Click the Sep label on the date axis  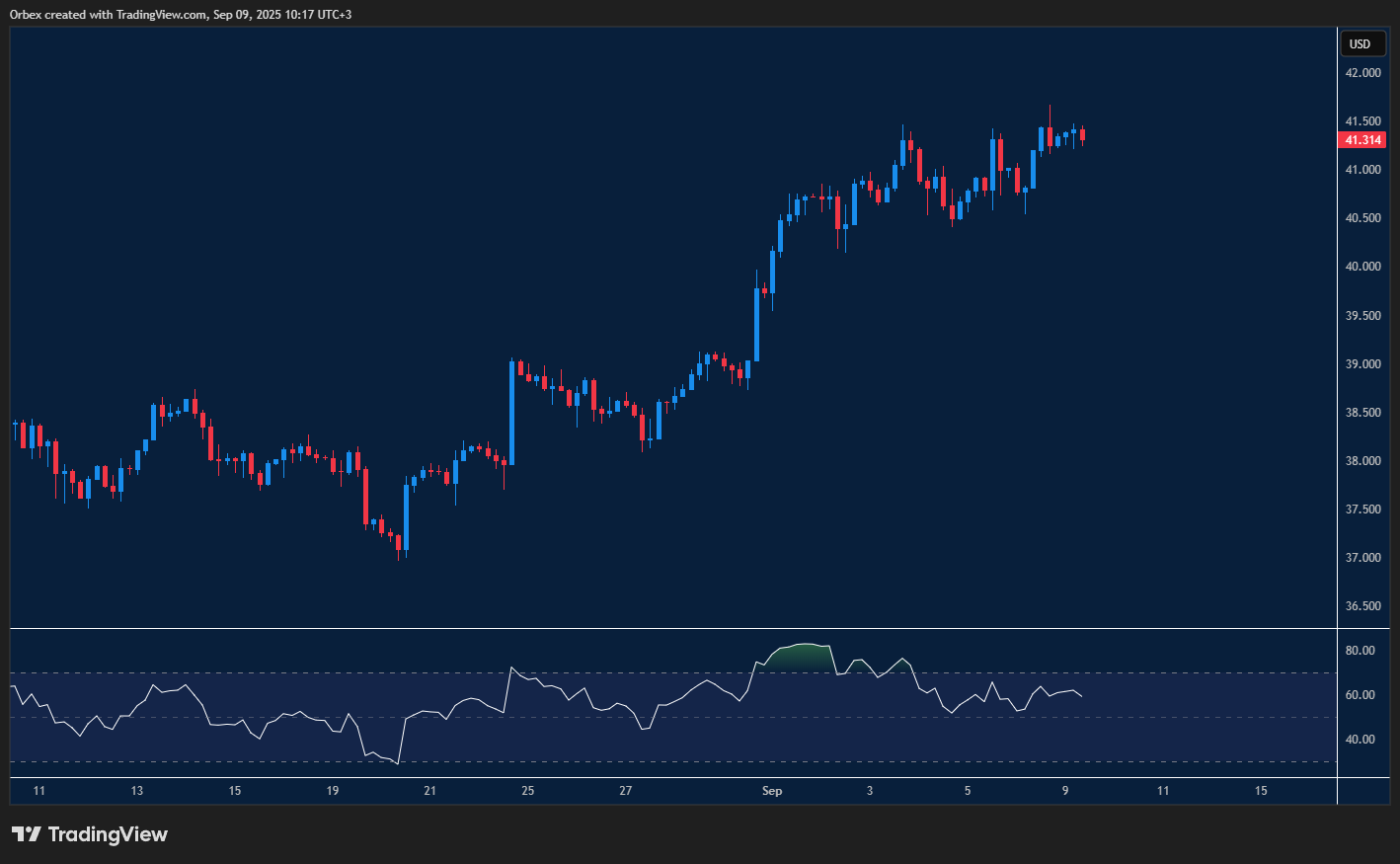tap(771, 791)
